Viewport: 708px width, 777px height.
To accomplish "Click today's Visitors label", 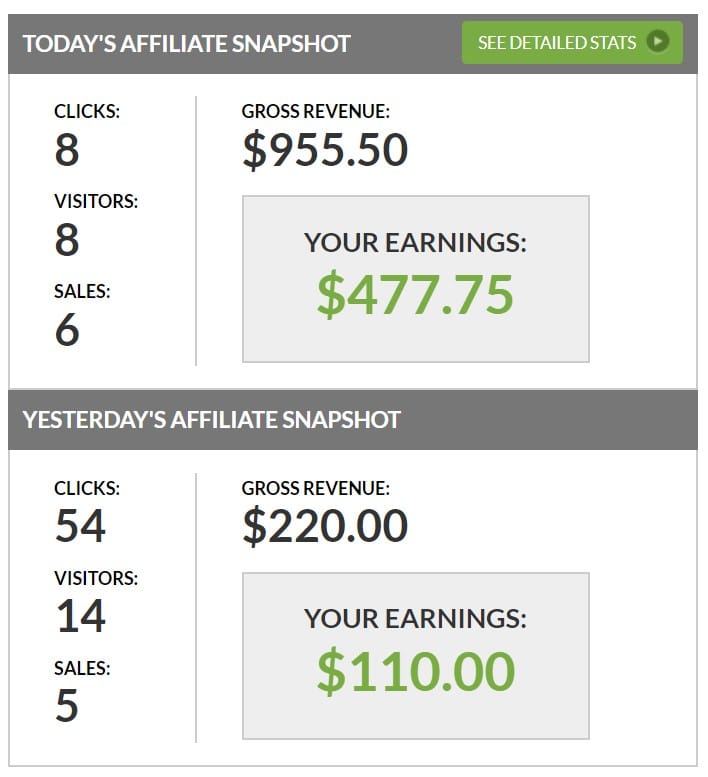I will (x=96, y=201).
